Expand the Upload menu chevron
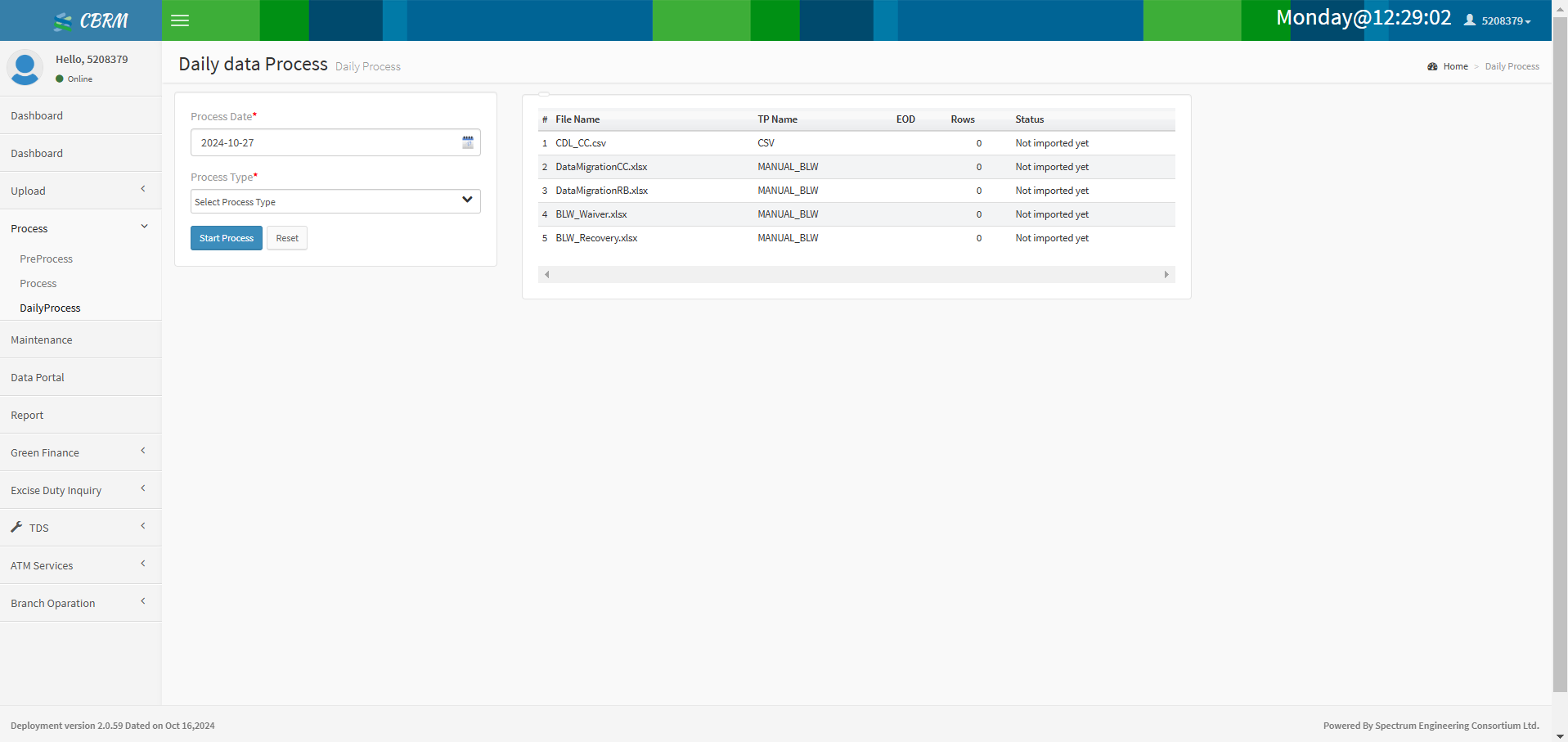 click(x=143, y=189)
